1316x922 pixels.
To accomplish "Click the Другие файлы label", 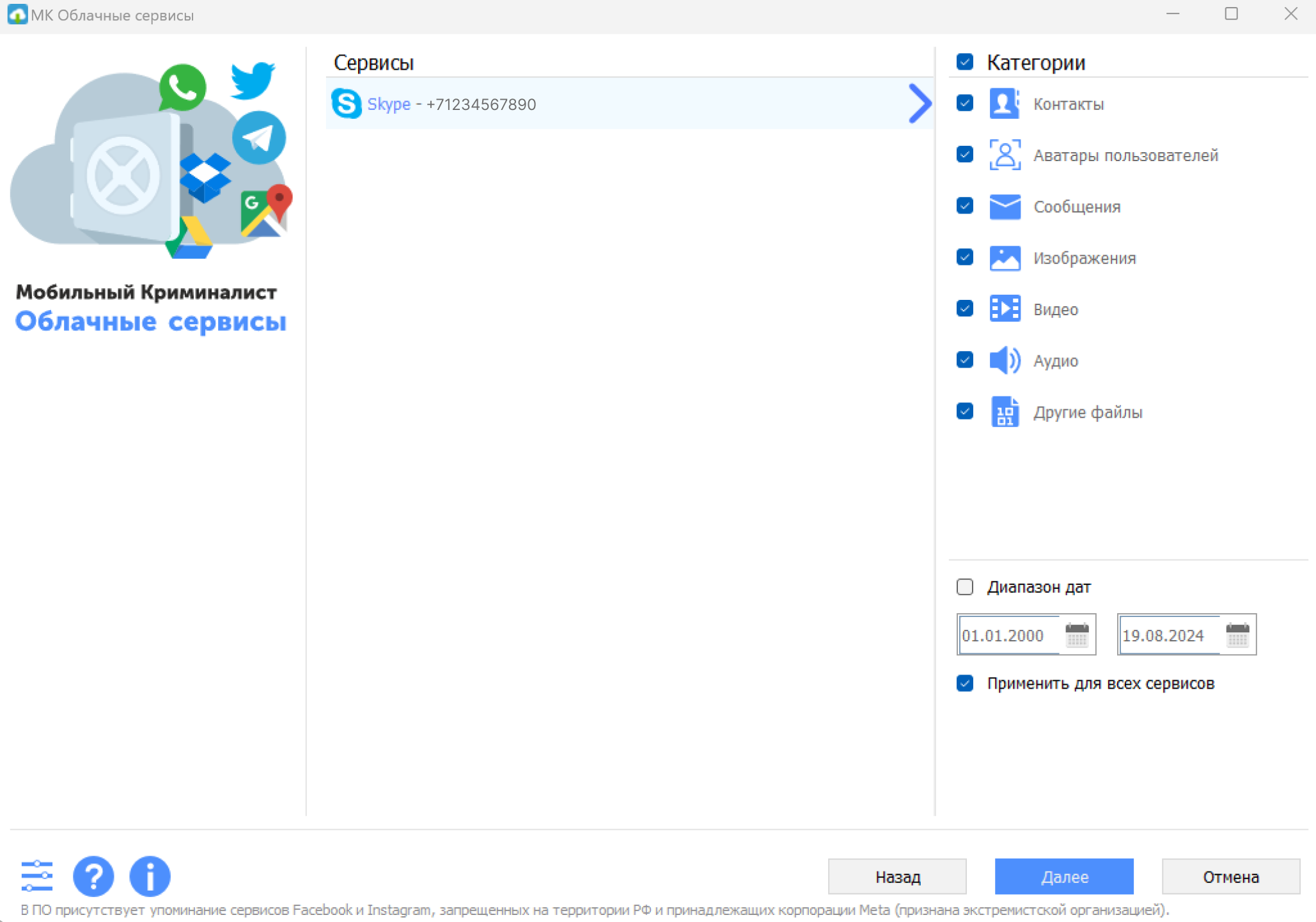I will coord(1088,412).
